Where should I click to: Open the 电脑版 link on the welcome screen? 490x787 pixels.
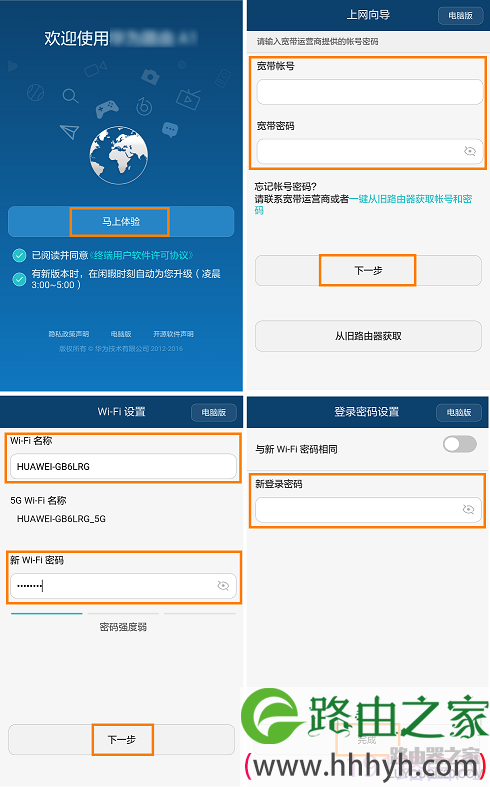(x=121, y=334)
